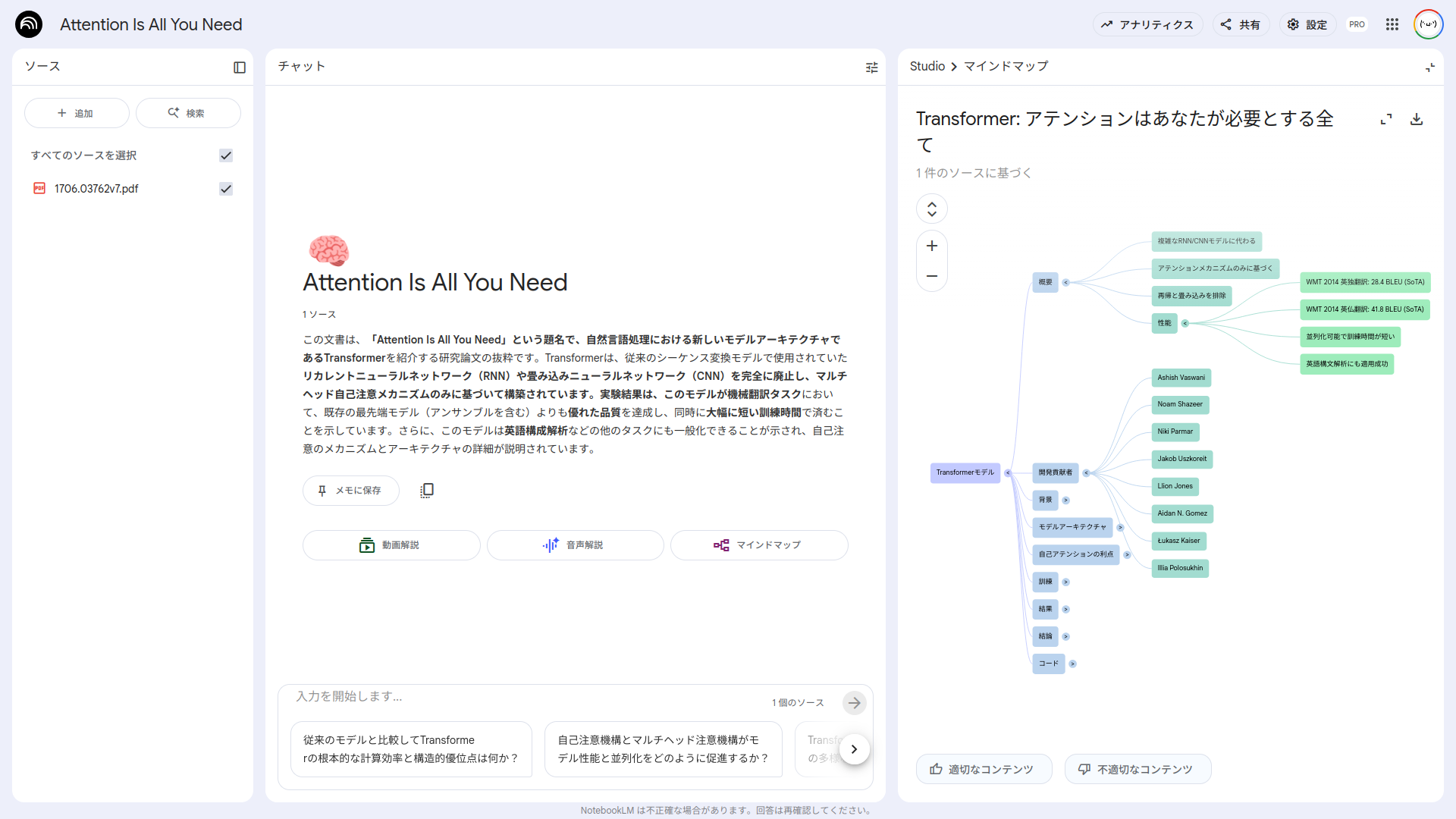This screenshot has width=1456, height=819.
Task: Expand mind map to fullscreen
Action: click(x=1386, y=119)
